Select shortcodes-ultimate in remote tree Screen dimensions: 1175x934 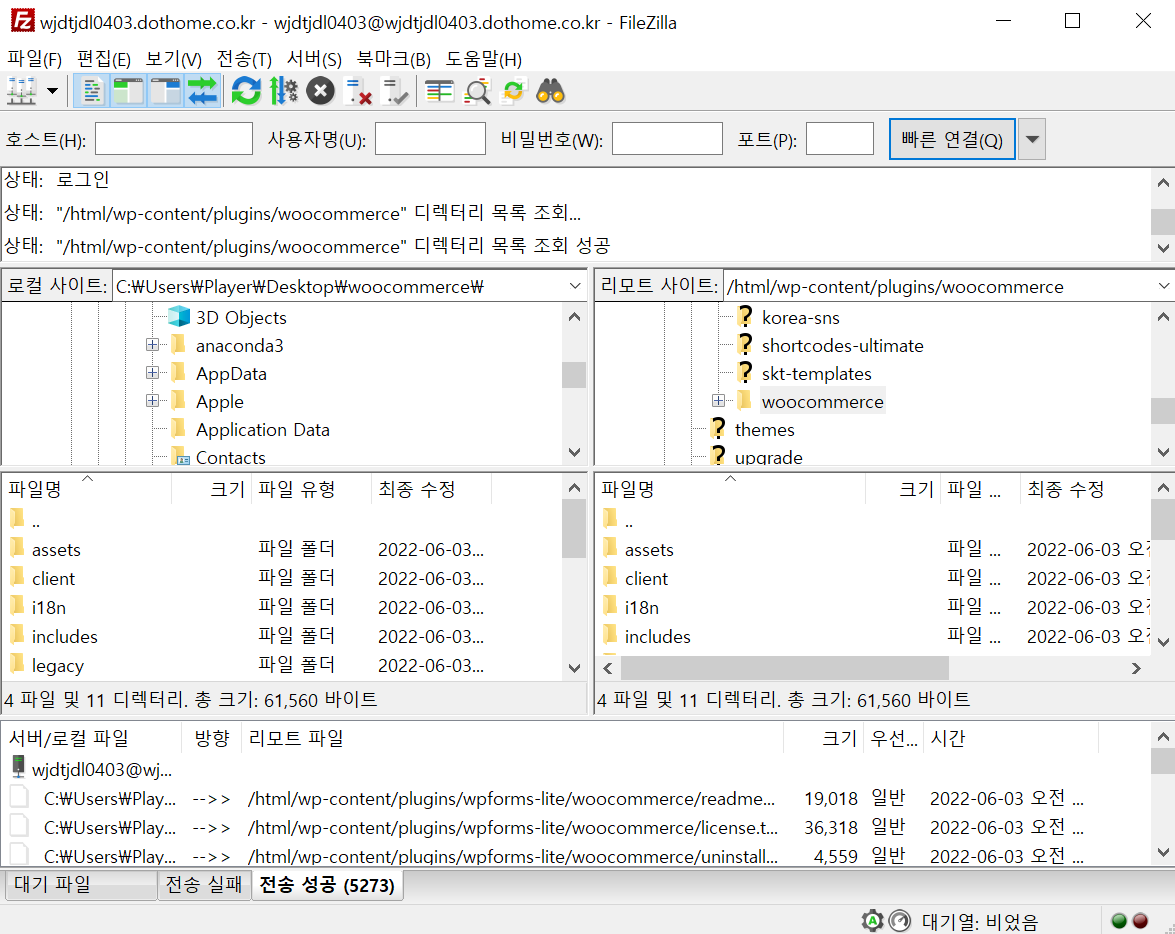[x=842, y=346]
